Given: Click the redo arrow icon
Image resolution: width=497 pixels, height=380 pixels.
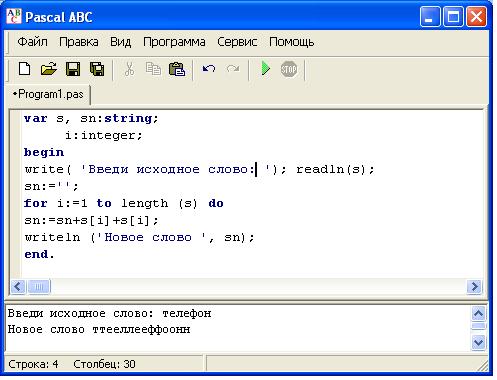Looking at the screenshot, I should 233,69.
